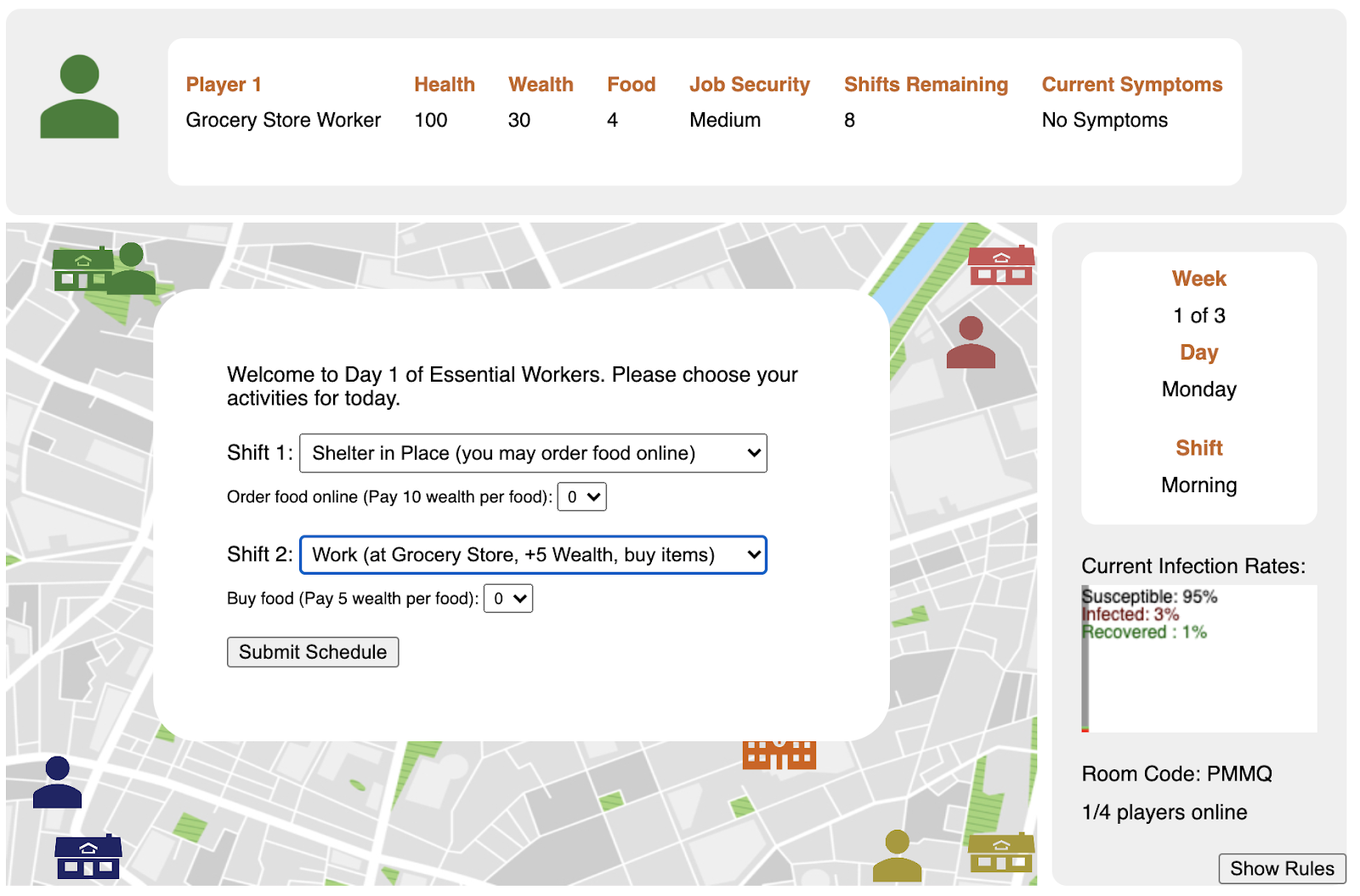Click the 1/4 players online text
Viewport: 1360px width, 896px height.
(1164, 812)
